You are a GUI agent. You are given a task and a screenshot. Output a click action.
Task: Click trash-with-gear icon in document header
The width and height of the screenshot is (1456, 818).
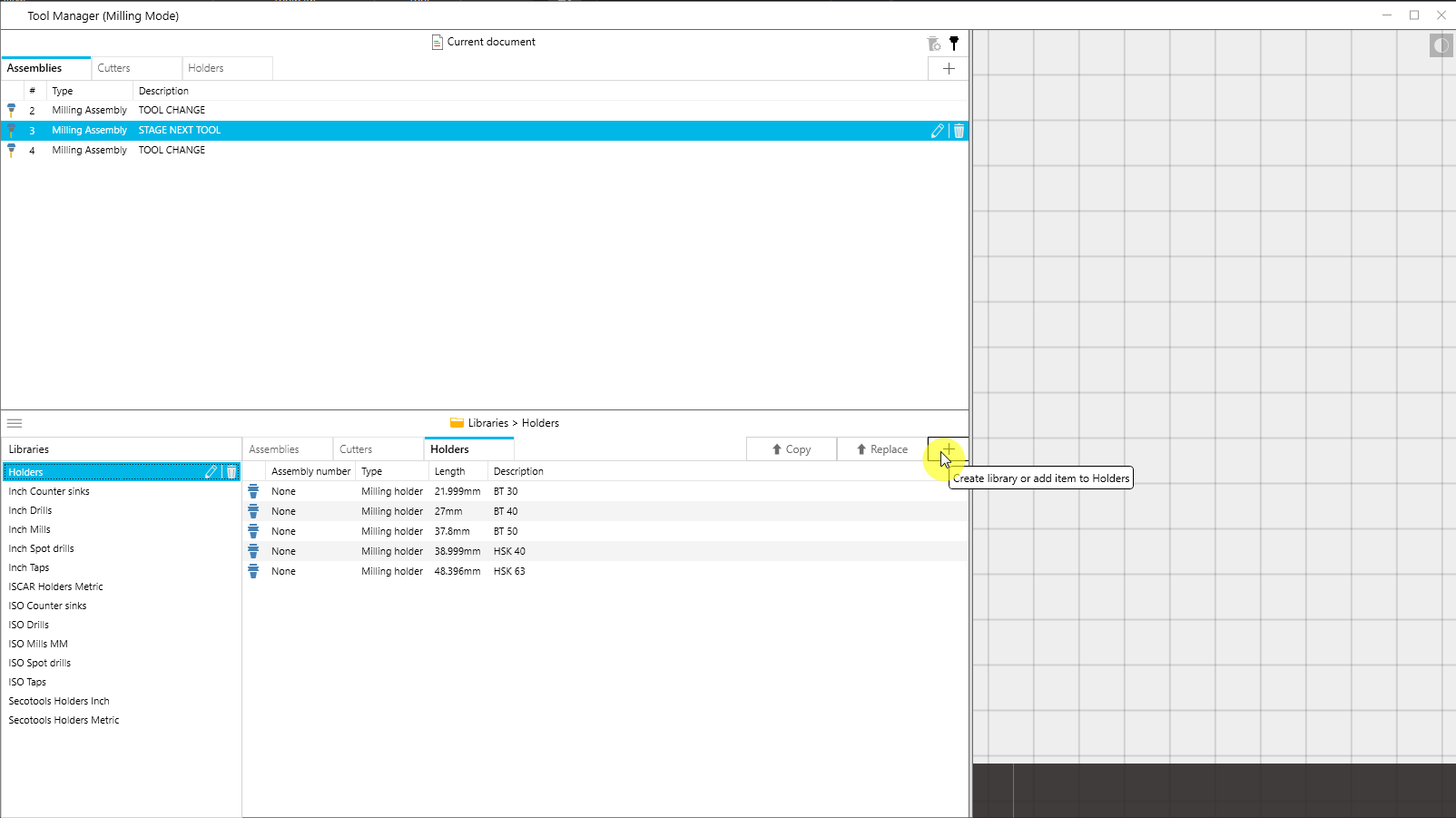(933, 43)
